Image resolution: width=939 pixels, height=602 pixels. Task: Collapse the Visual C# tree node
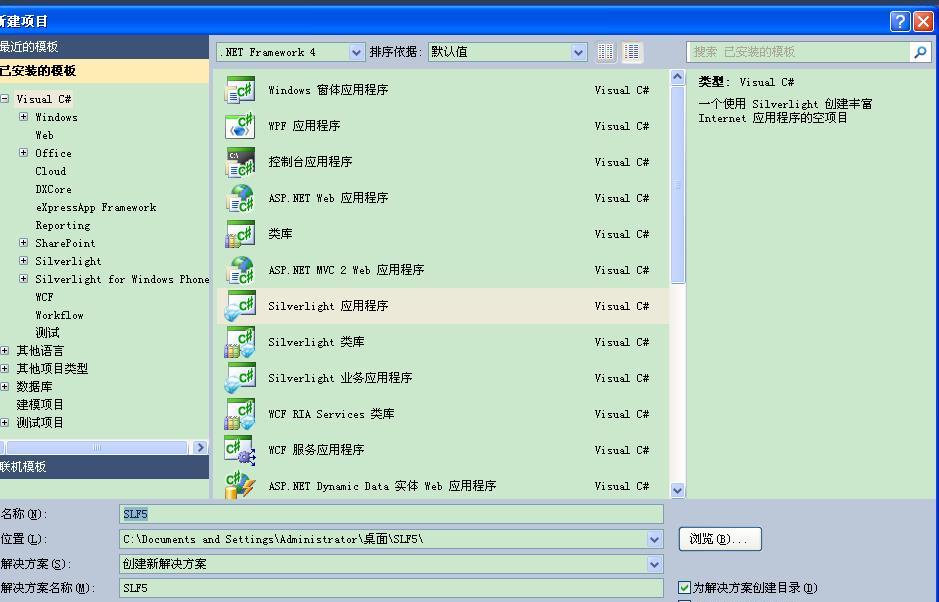pos(5,99)
